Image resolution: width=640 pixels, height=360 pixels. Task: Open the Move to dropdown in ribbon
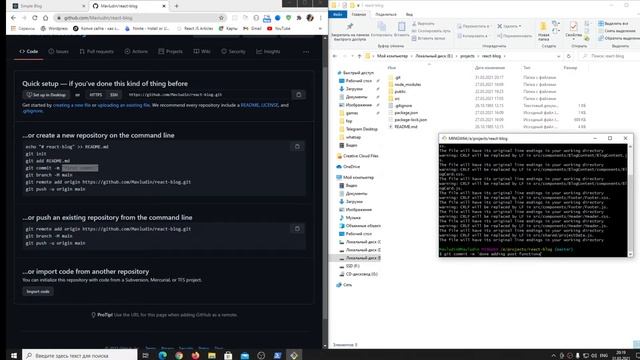point(474,26)
